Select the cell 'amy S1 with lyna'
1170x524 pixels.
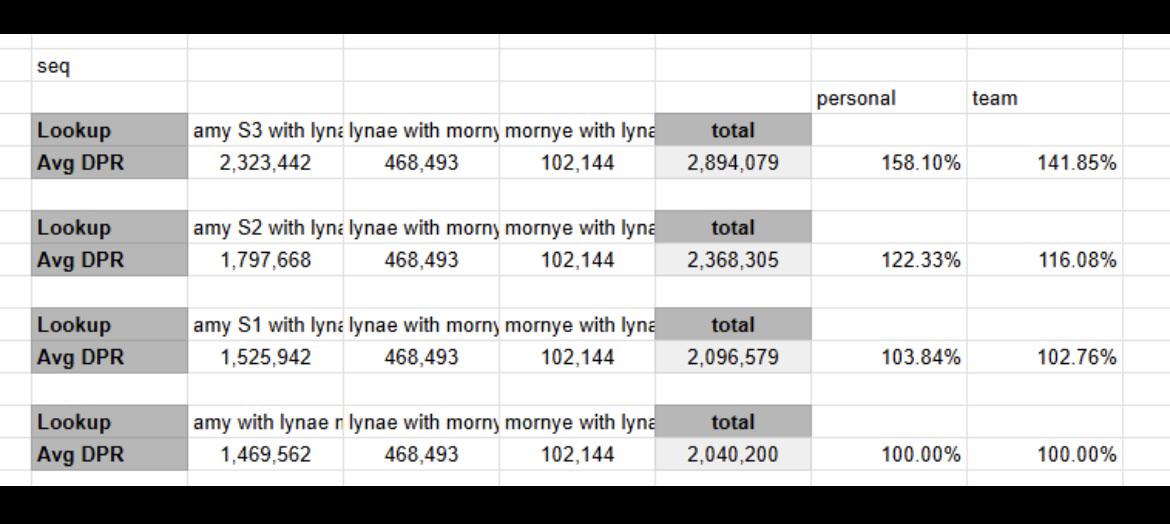pos(266,324)
